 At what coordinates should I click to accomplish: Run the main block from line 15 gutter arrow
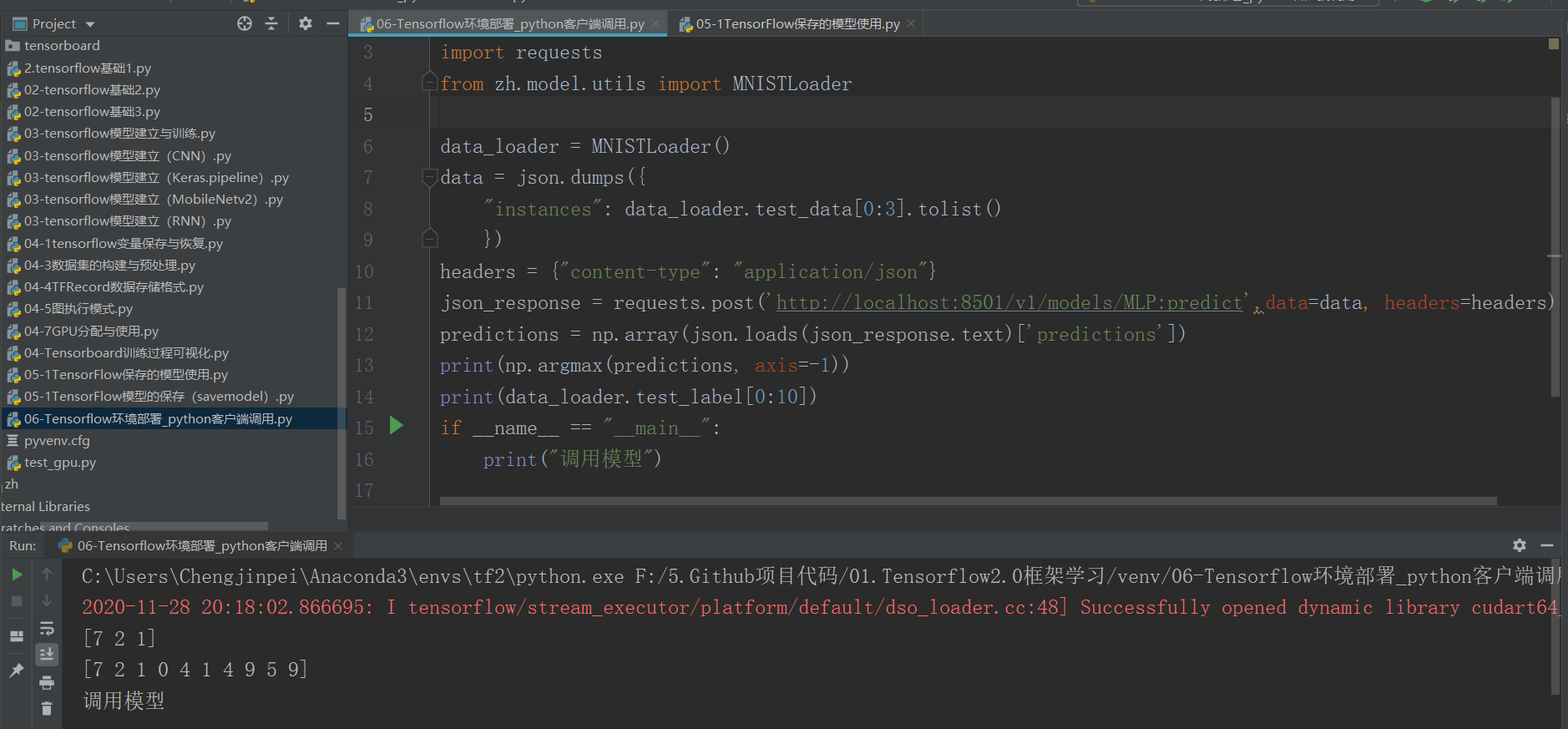click(397, 426)
